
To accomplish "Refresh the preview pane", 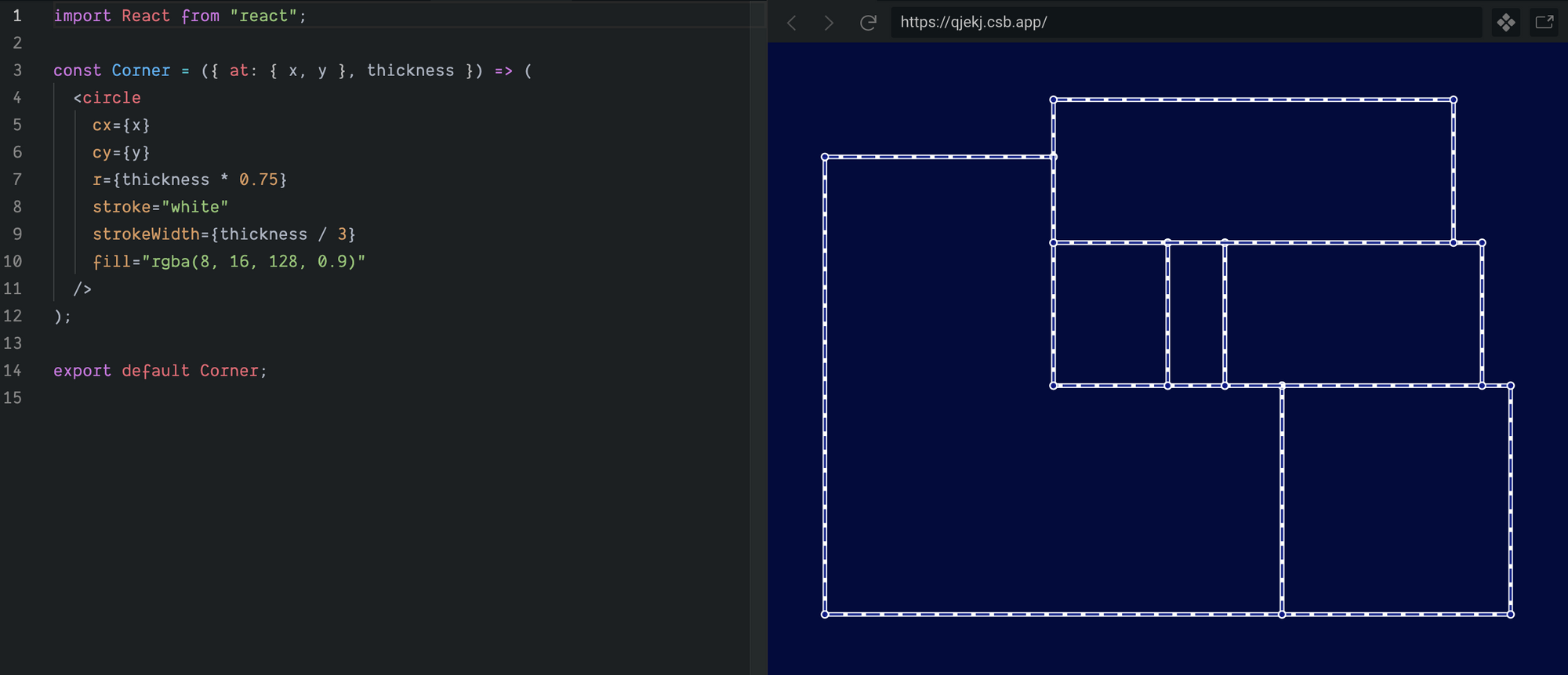I will [x=868, y=23].
